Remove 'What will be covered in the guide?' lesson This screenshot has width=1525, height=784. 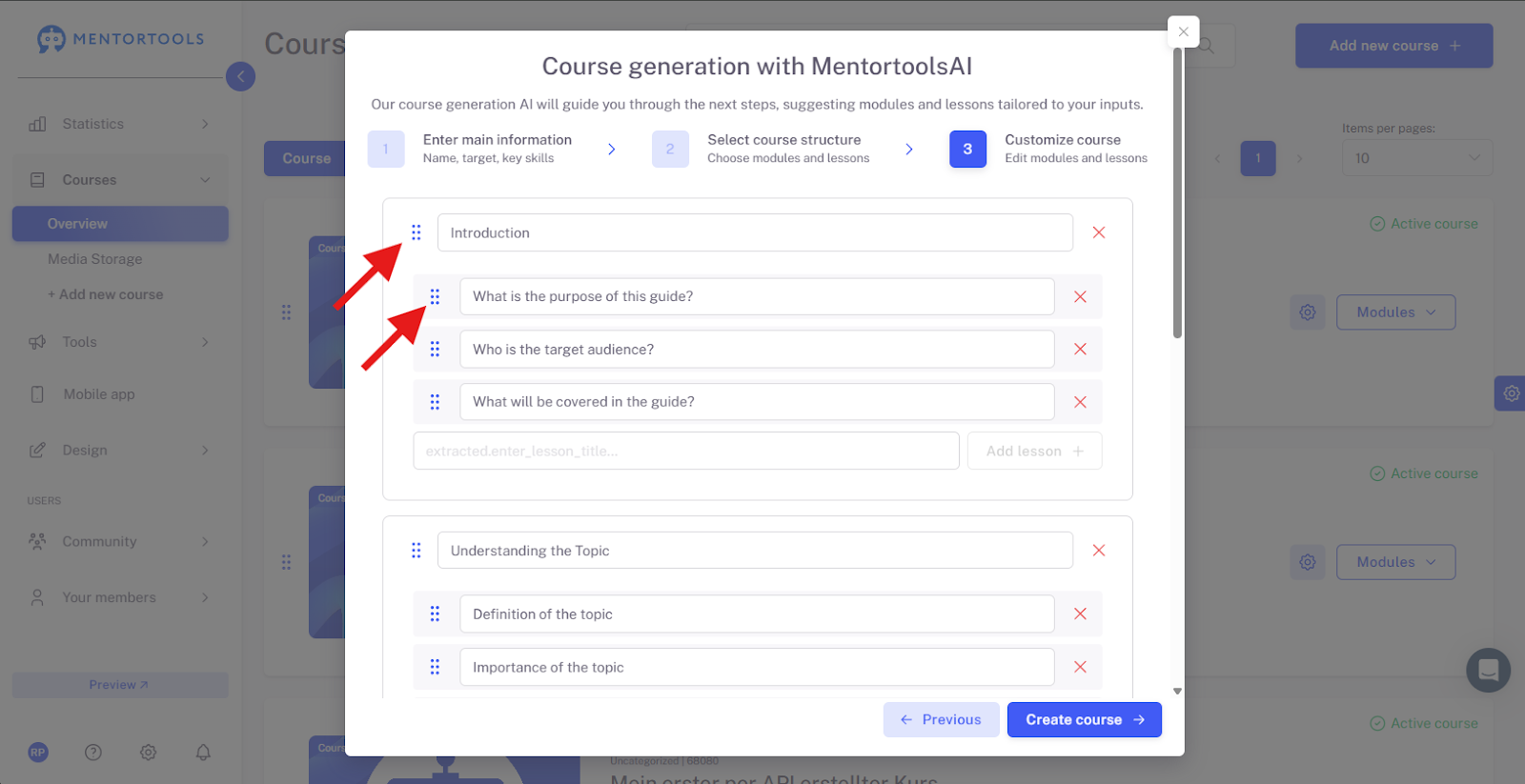tap(1080, 402)
